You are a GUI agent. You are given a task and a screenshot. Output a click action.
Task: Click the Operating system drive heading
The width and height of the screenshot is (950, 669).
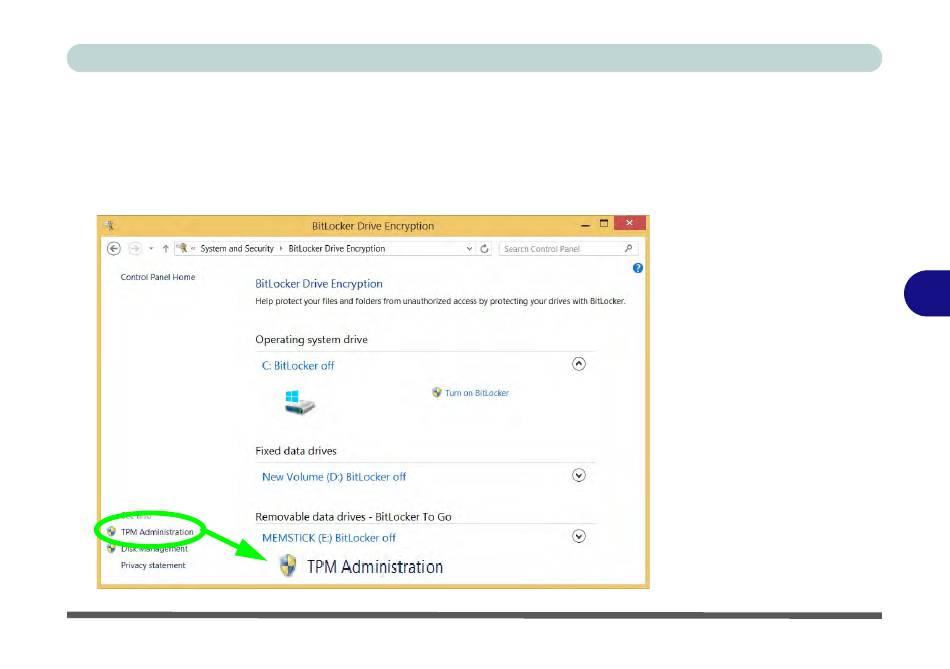pyautogui.click(x=311, y=339)
